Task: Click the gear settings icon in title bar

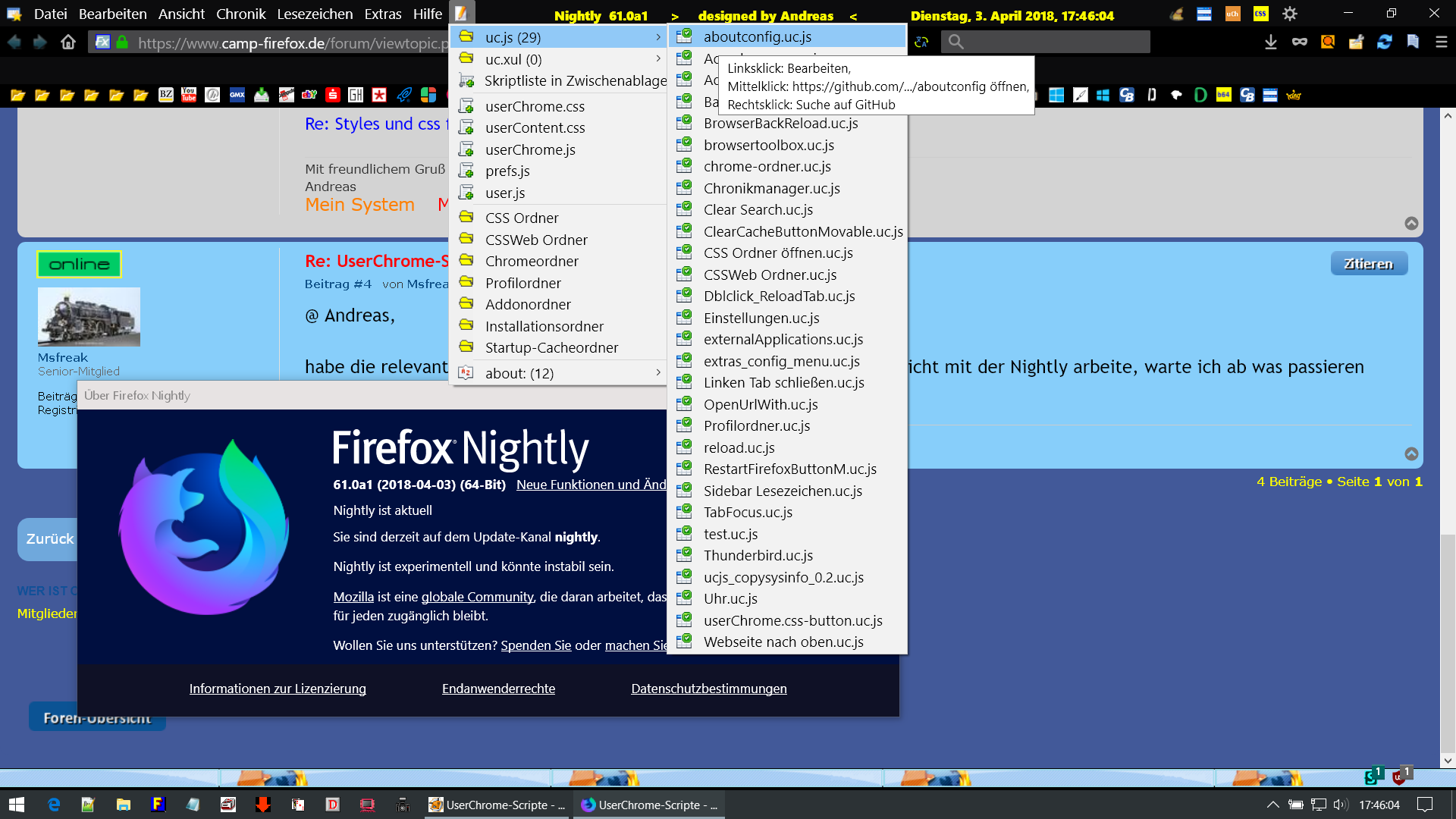Action: (1289, 14)
